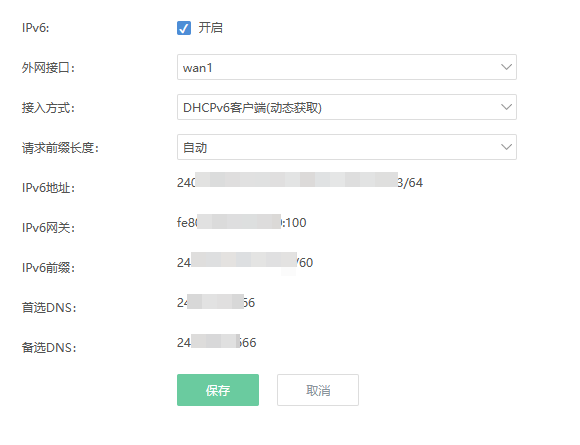This screenshot has height=445, width=580.
Task: Click the chevron arrow in 自动 field
Action: (x=506, y=147)
